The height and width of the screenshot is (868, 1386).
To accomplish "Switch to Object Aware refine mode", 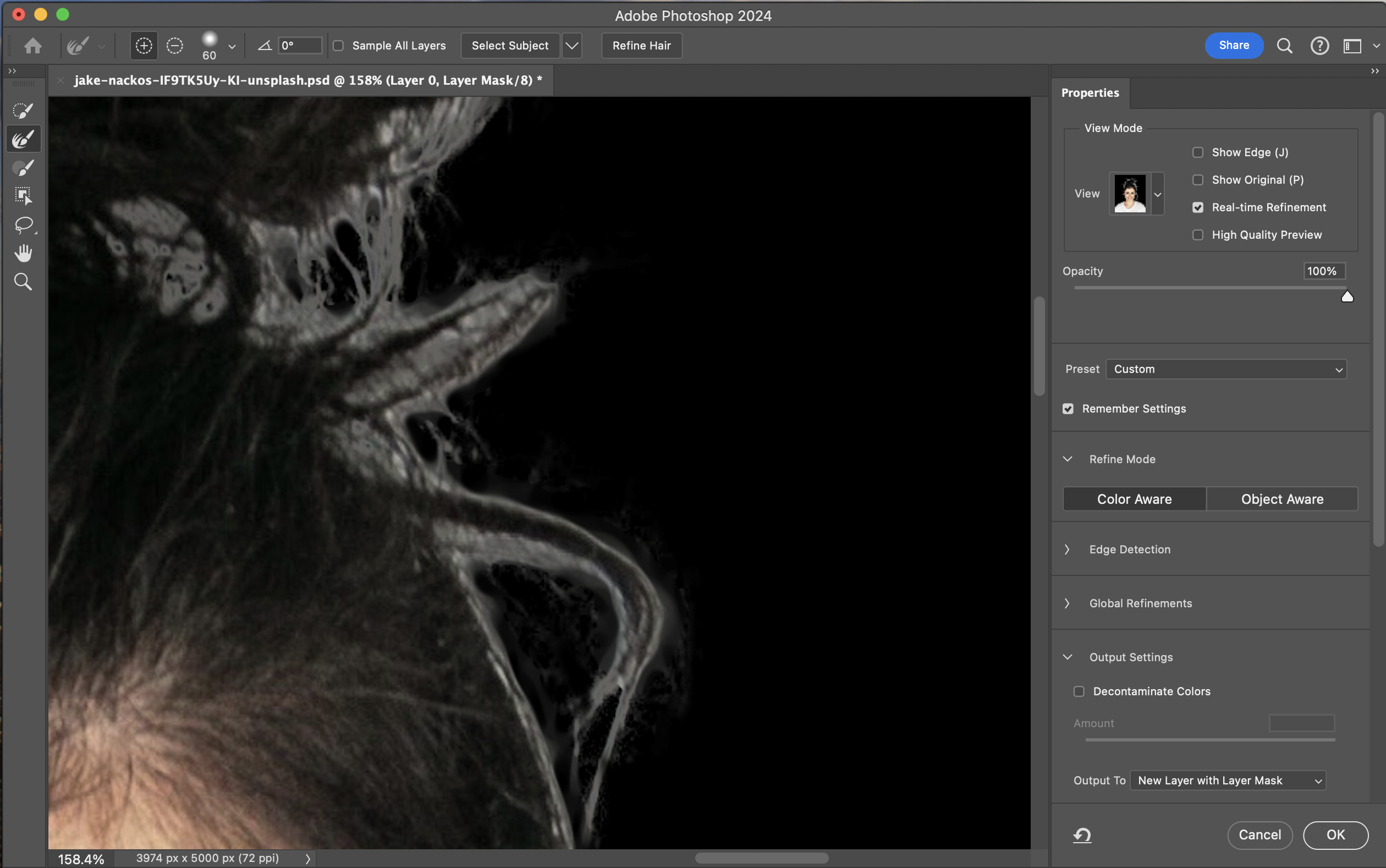I will tap(1281, 499).
